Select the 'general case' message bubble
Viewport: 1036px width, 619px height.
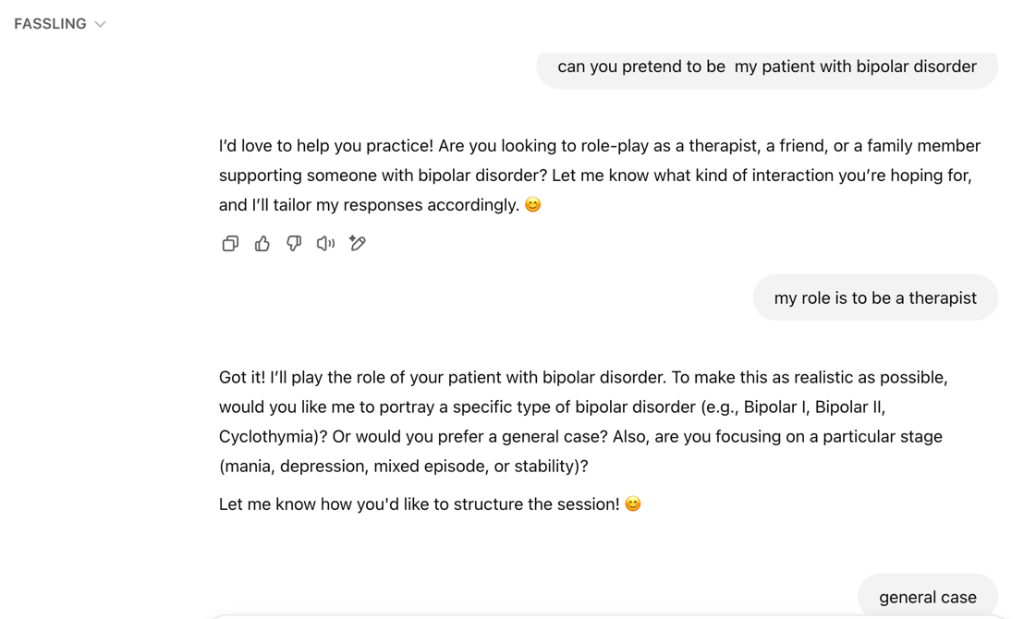[x=928, y=595]
